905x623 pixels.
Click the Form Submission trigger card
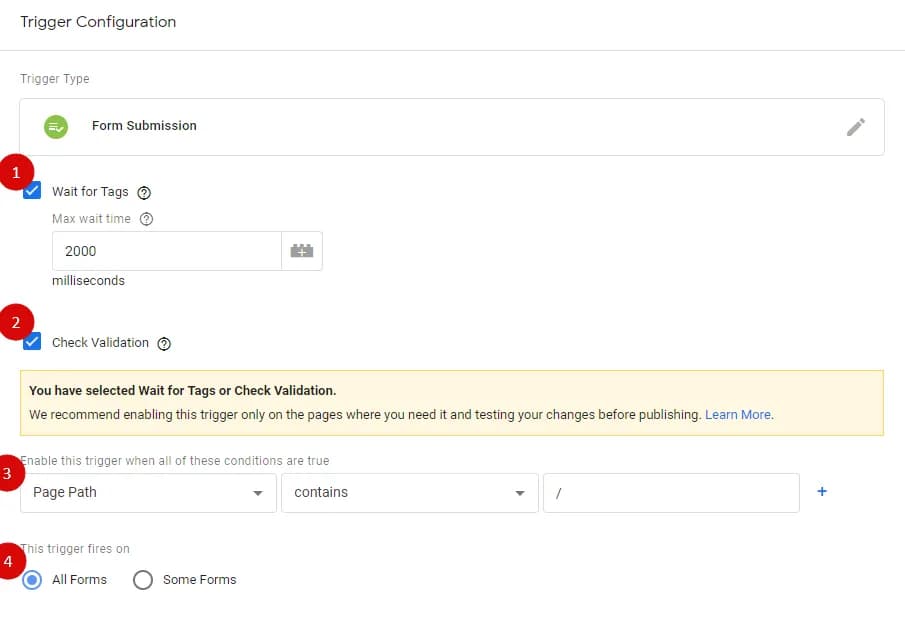pos(452,126)
